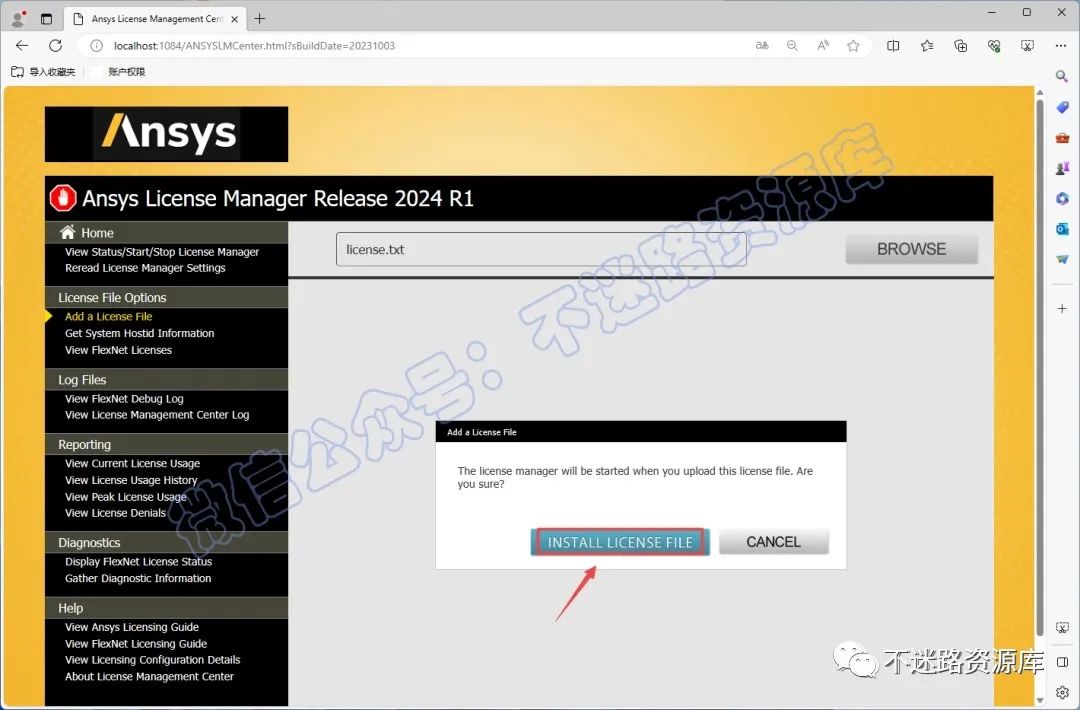Viewport: 1080px width, 710px height.
Task: Click the translate page icon
Action: point(762,45)
